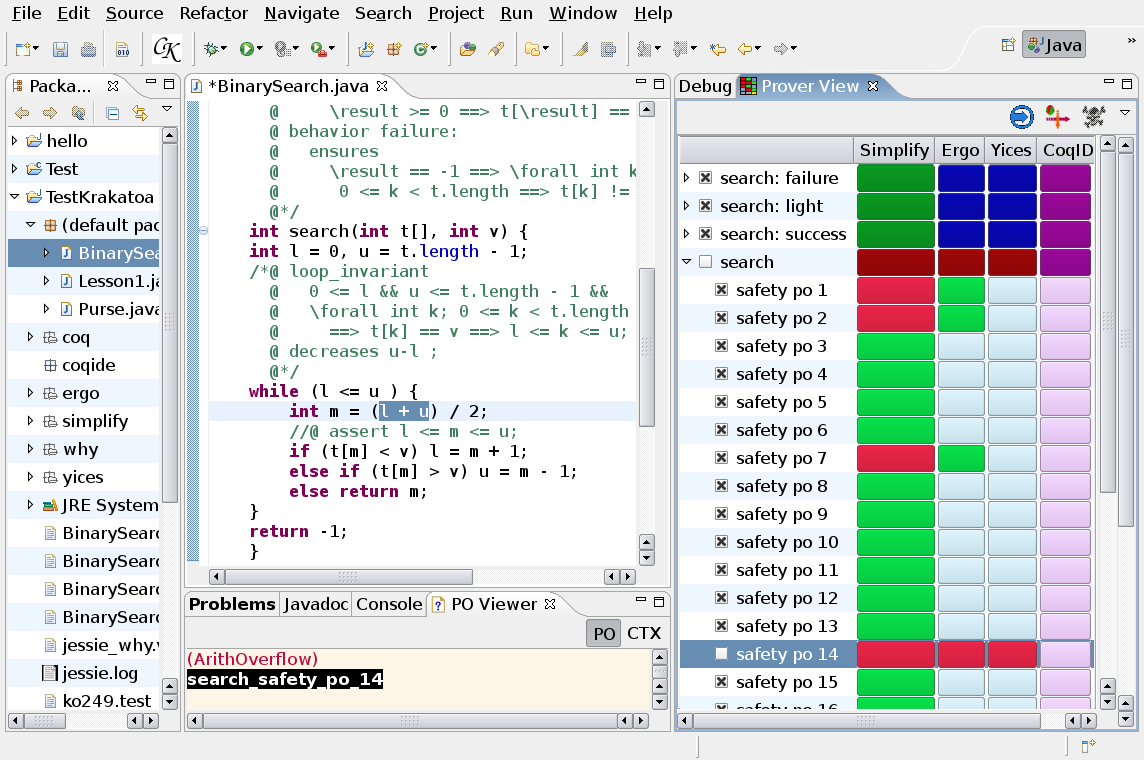The image size is (1144, 760).
Task: Click the Java perspective button
Action: point(1054,45)
